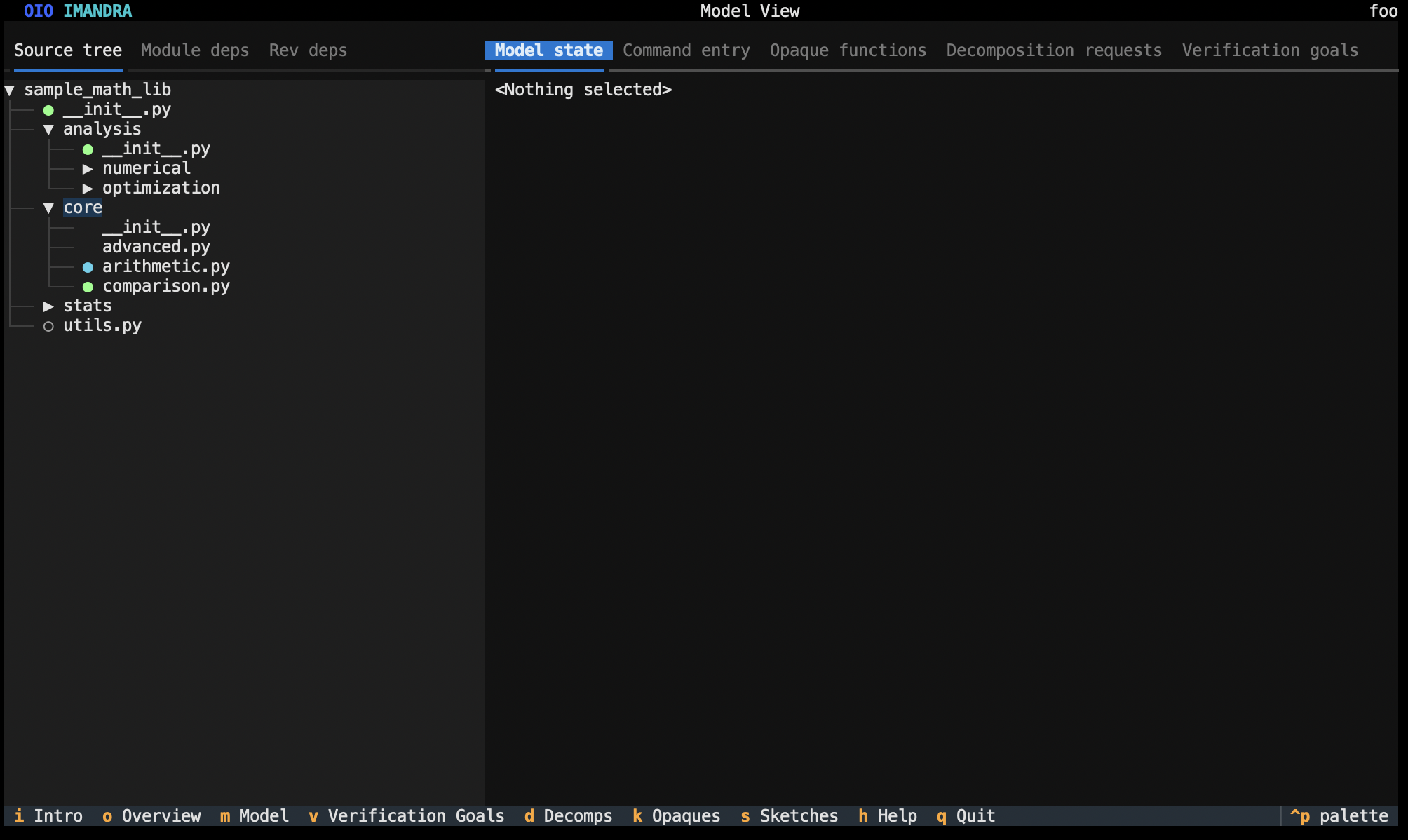The height and width of the screenshot is (840, 1408).
Task: Click the green status dot beside comparison.py
Action: click(87, 286)
